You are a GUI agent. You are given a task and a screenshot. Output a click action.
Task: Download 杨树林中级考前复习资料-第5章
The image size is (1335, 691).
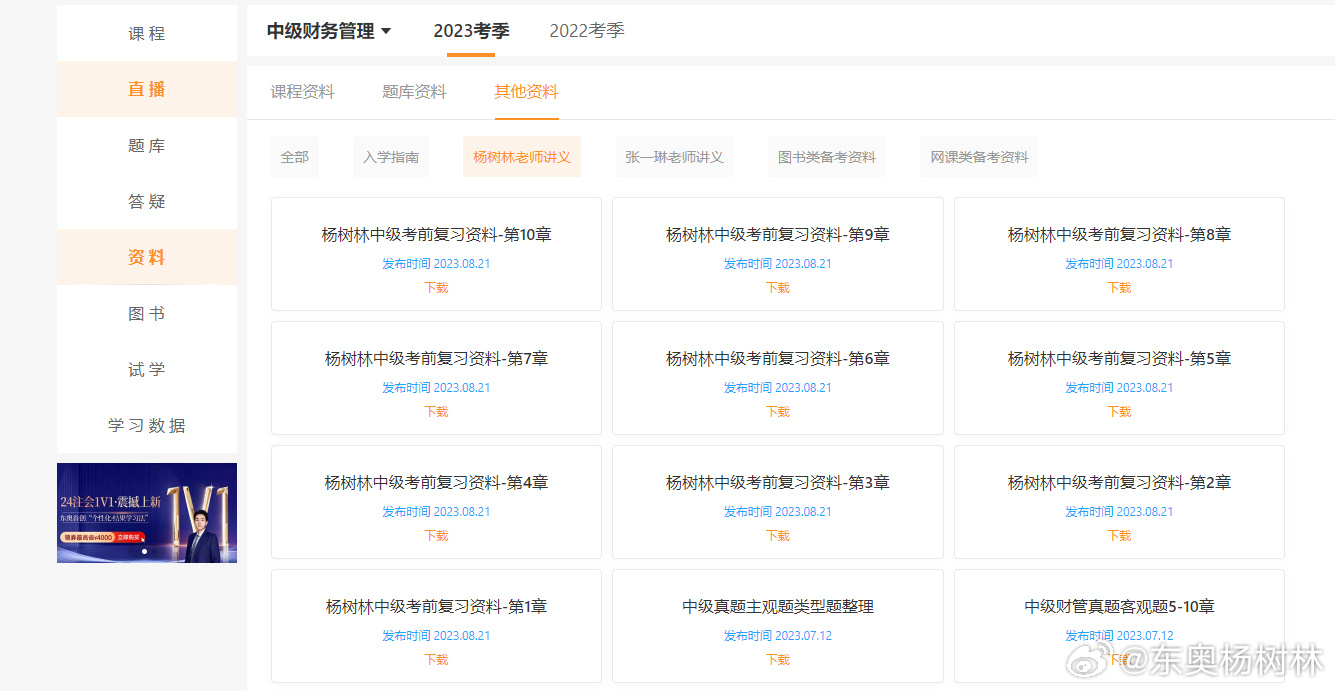1119,411
